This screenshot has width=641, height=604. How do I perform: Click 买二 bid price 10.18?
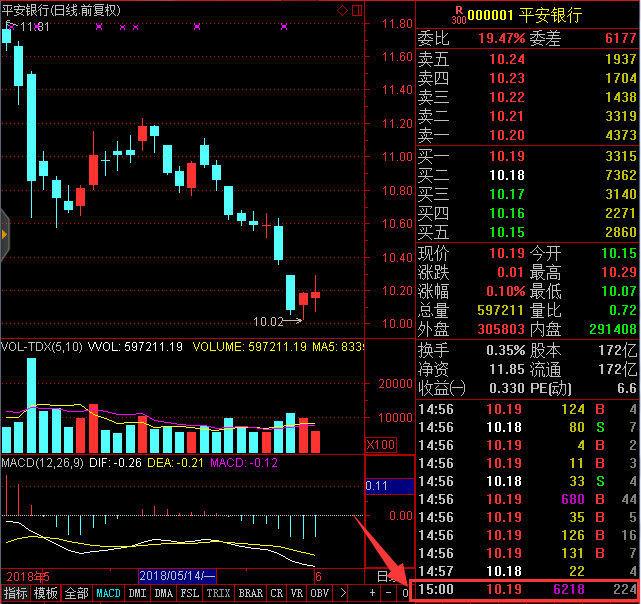tap(507, 175)
